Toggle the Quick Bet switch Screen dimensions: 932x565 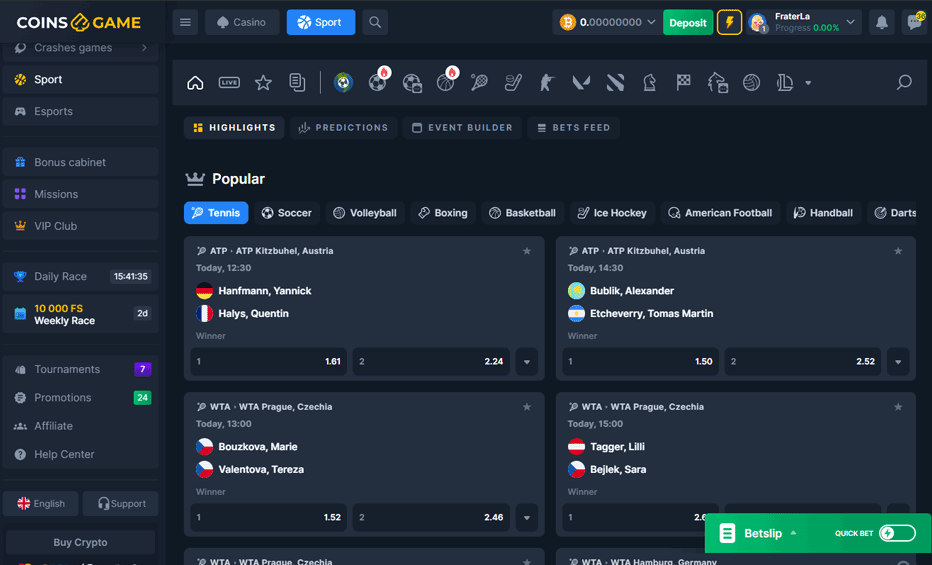(x=898, y=534)
